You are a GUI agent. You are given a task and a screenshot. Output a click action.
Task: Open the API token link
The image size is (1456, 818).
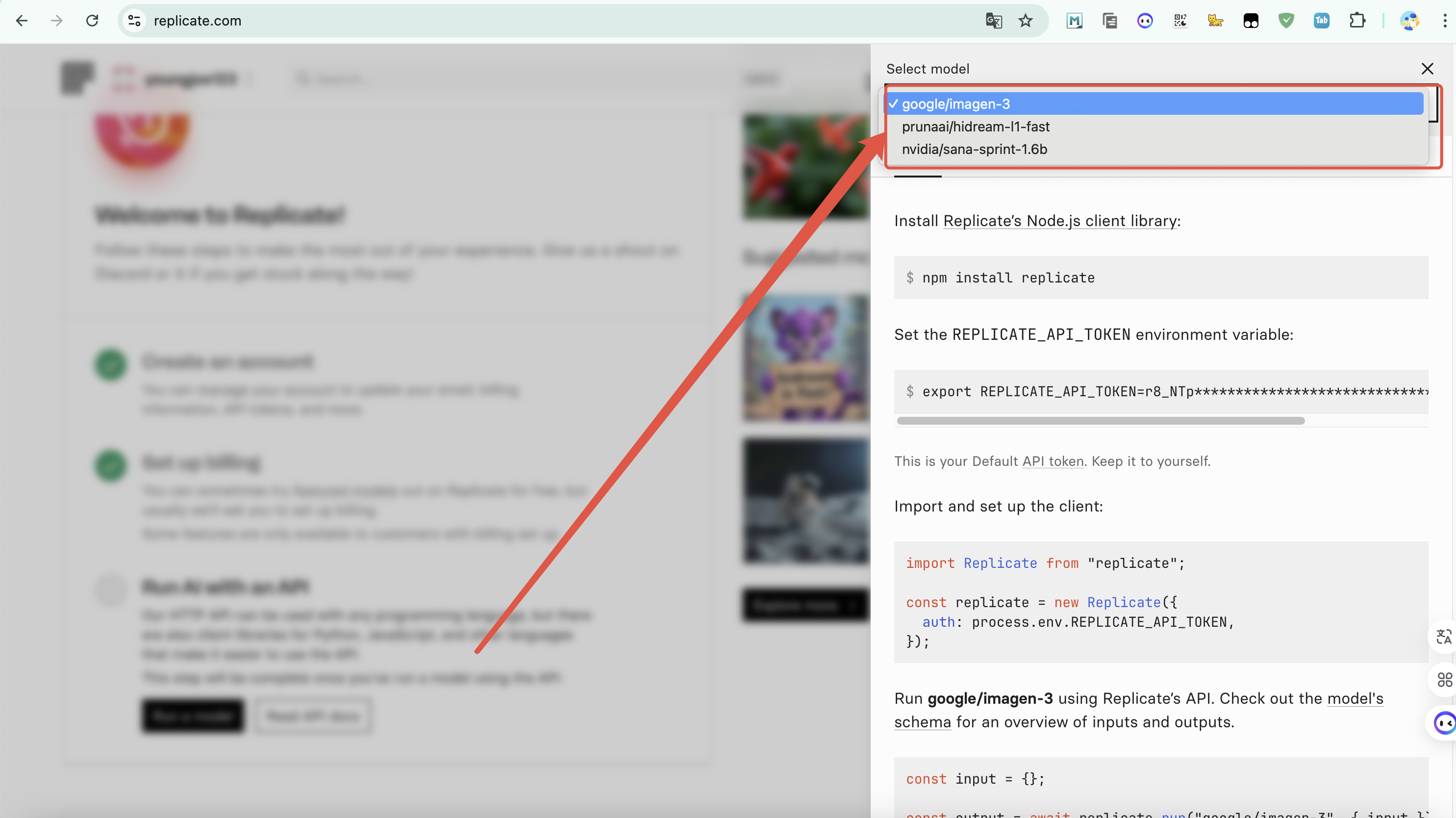point(1053,461)
